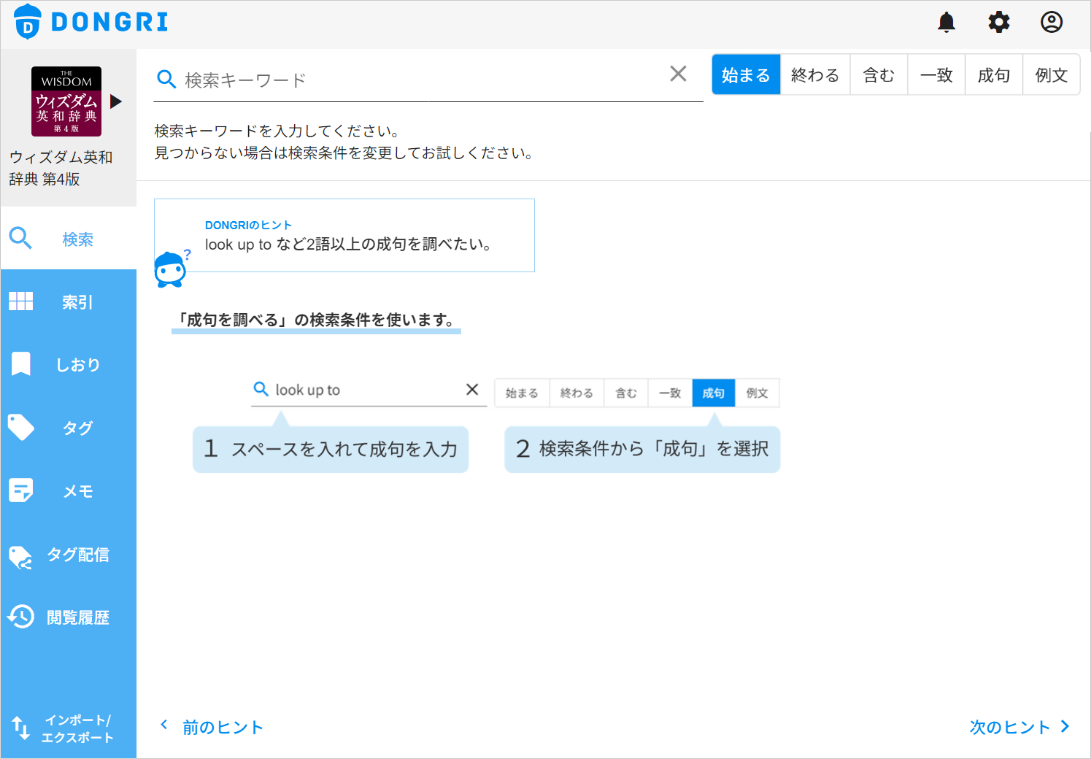Open the タグ sidebar item
This screenshot has width=1091, height=759.
(x=68, y=427)
